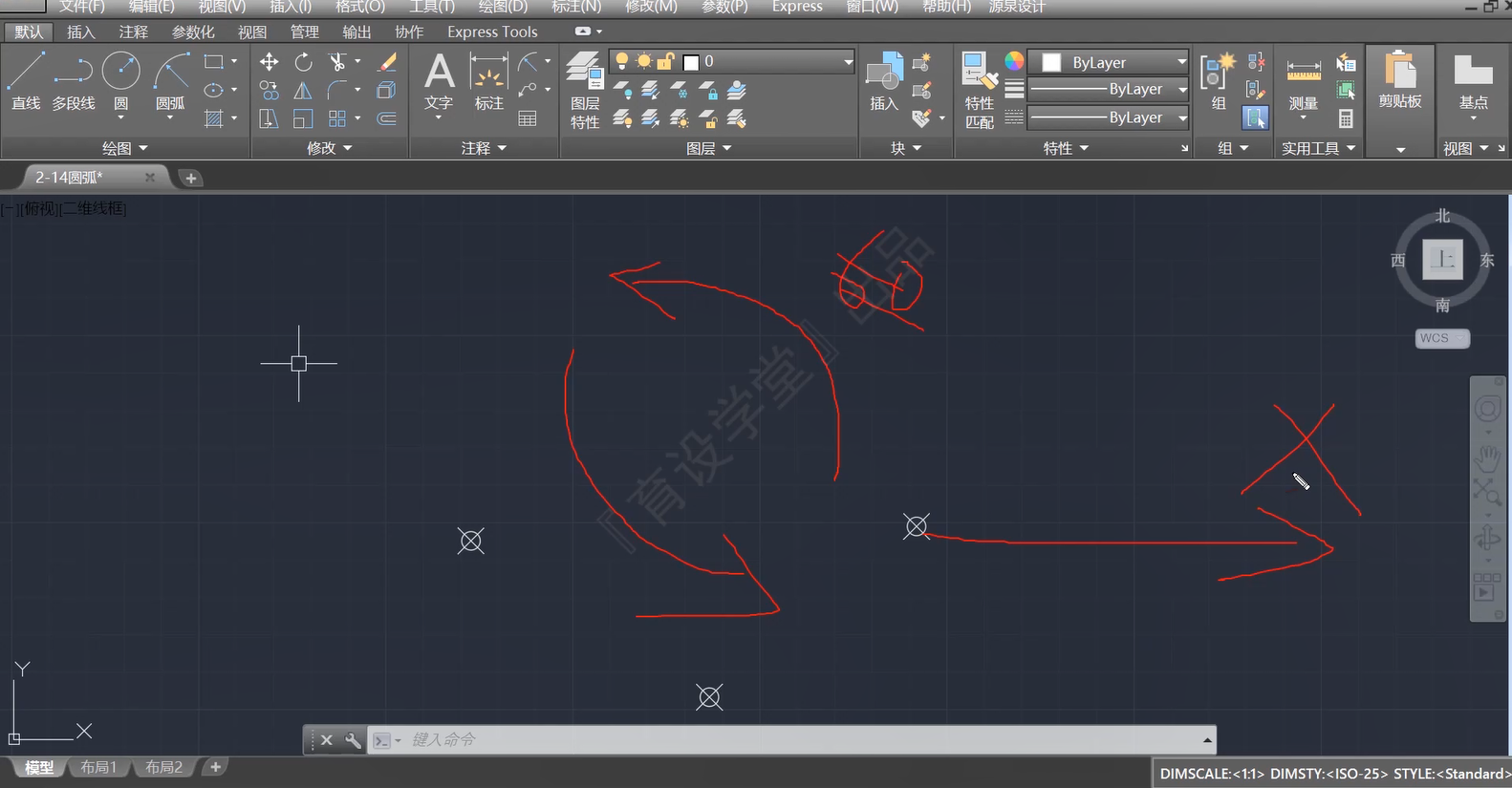Open the object color wheel icon

coord(1014,62)
